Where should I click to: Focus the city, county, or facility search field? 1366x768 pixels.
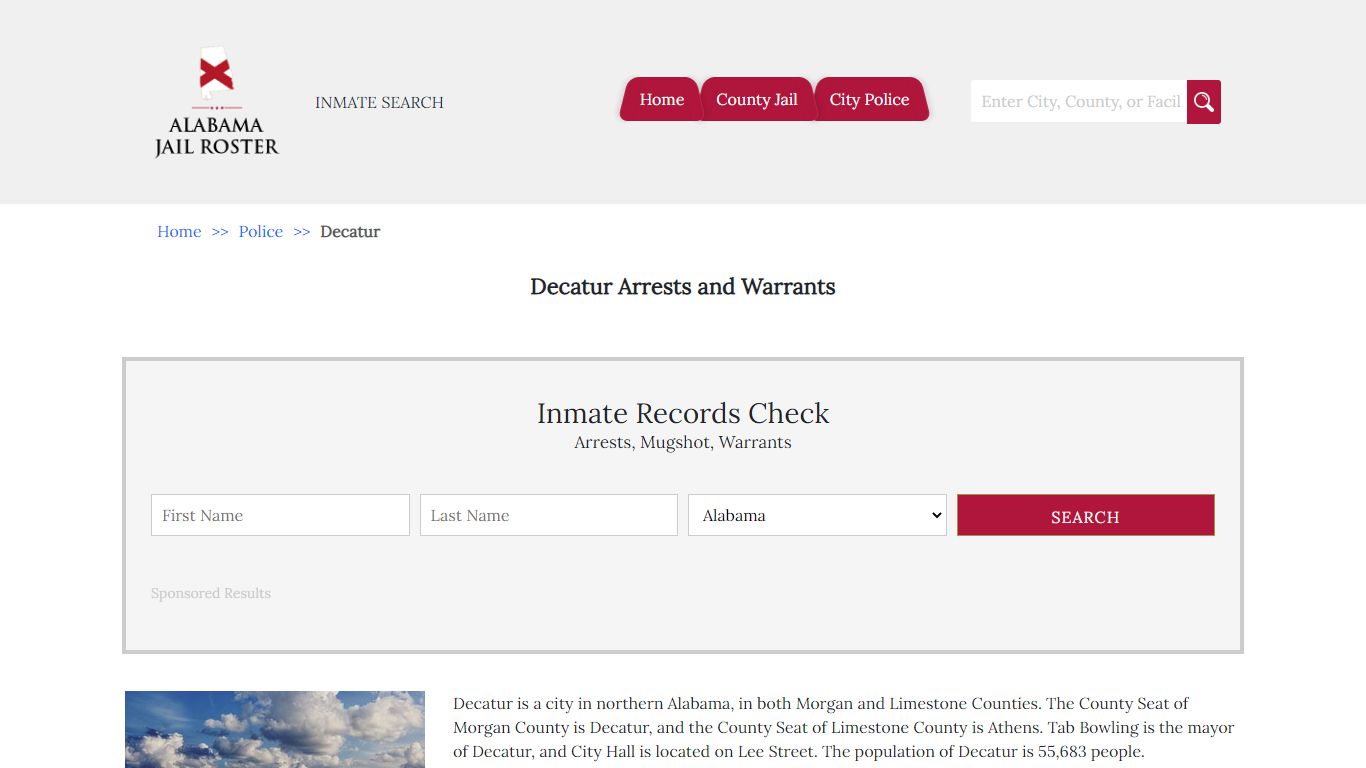(x=1079, y=102)
